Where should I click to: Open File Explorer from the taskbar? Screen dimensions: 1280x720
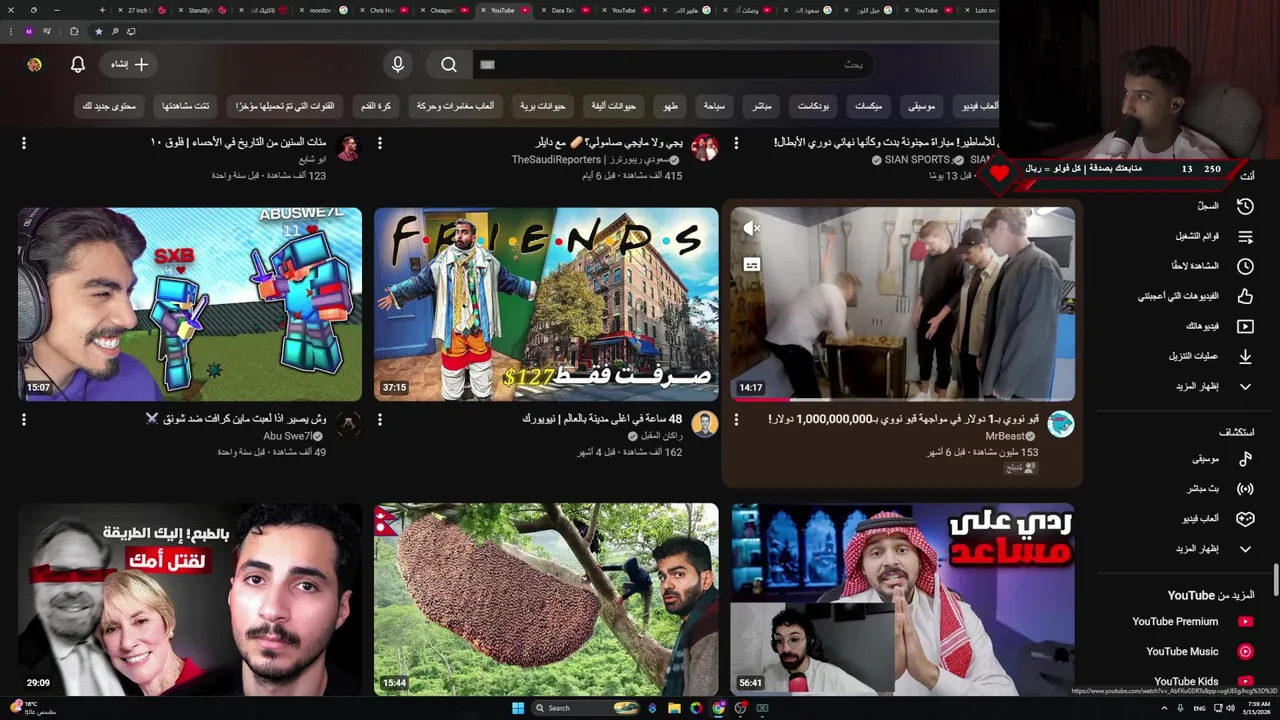tap(674, 708)
